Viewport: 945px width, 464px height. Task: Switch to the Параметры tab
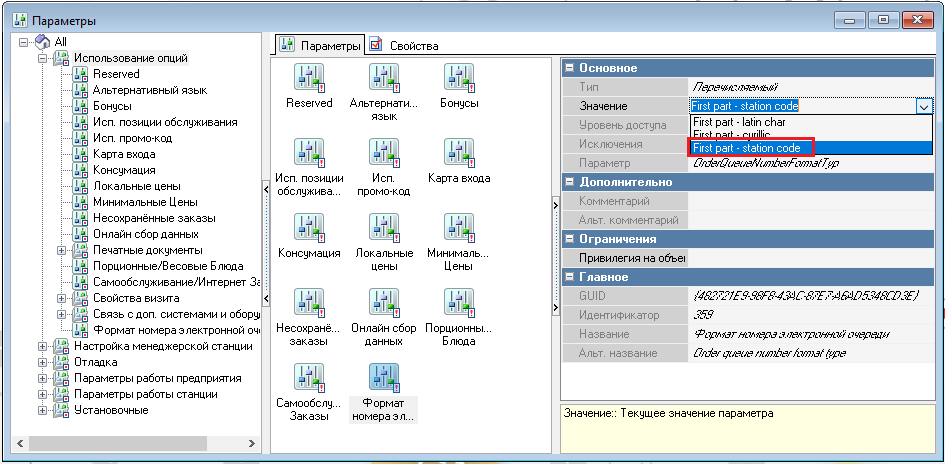320,46
